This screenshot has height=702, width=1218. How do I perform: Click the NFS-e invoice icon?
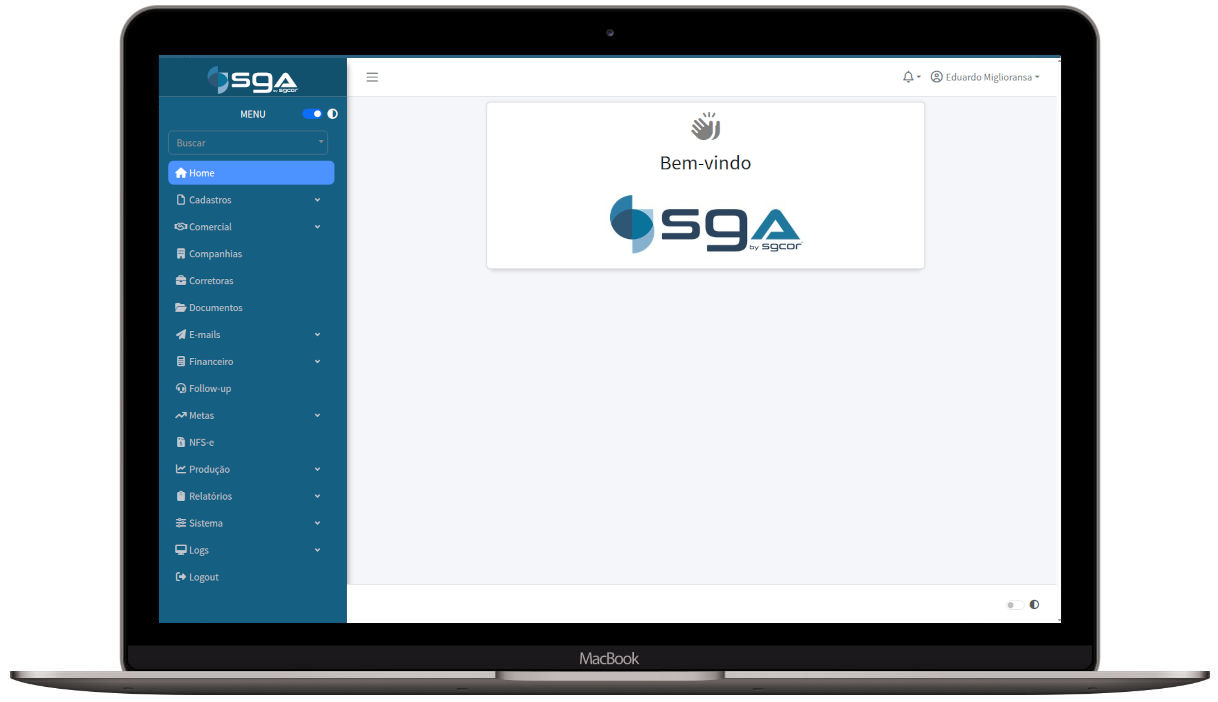181,442
